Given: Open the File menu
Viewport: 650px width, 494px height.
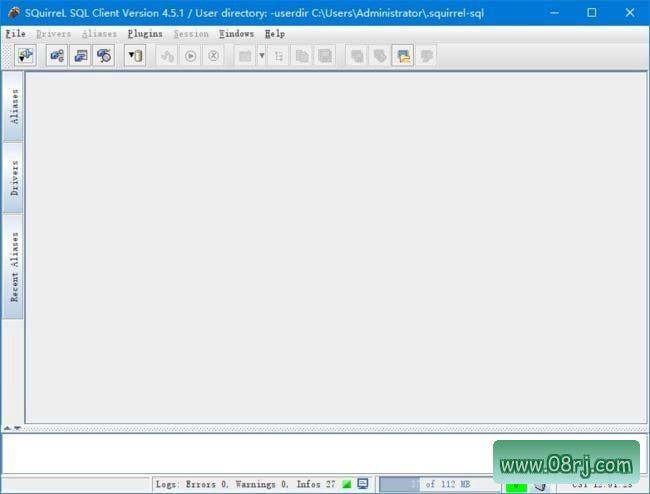Looking at the screenshot, I should [x=15, y=34].
